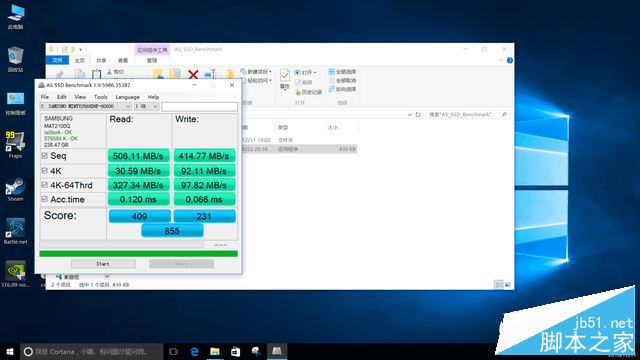Screen dimensions: 640x360
Task: Open the 1 GB test size dropdown
Action: point(147,107)
